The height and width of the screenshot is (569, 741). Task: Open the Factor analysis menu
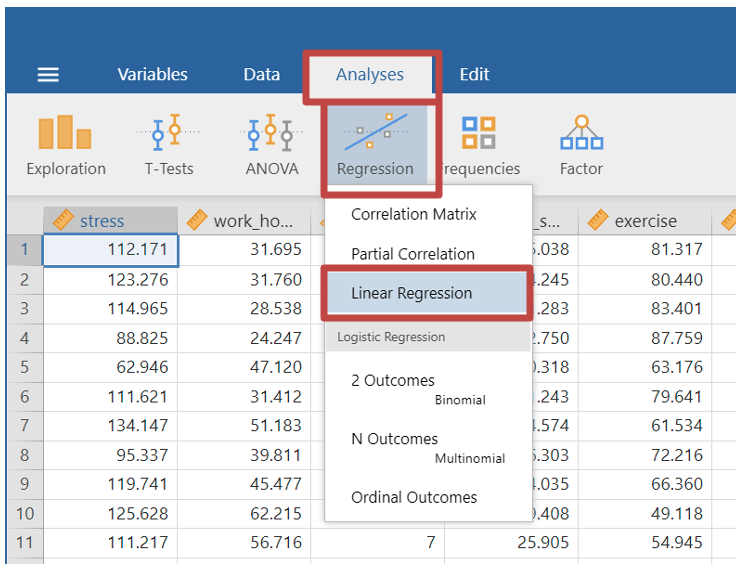581,145
